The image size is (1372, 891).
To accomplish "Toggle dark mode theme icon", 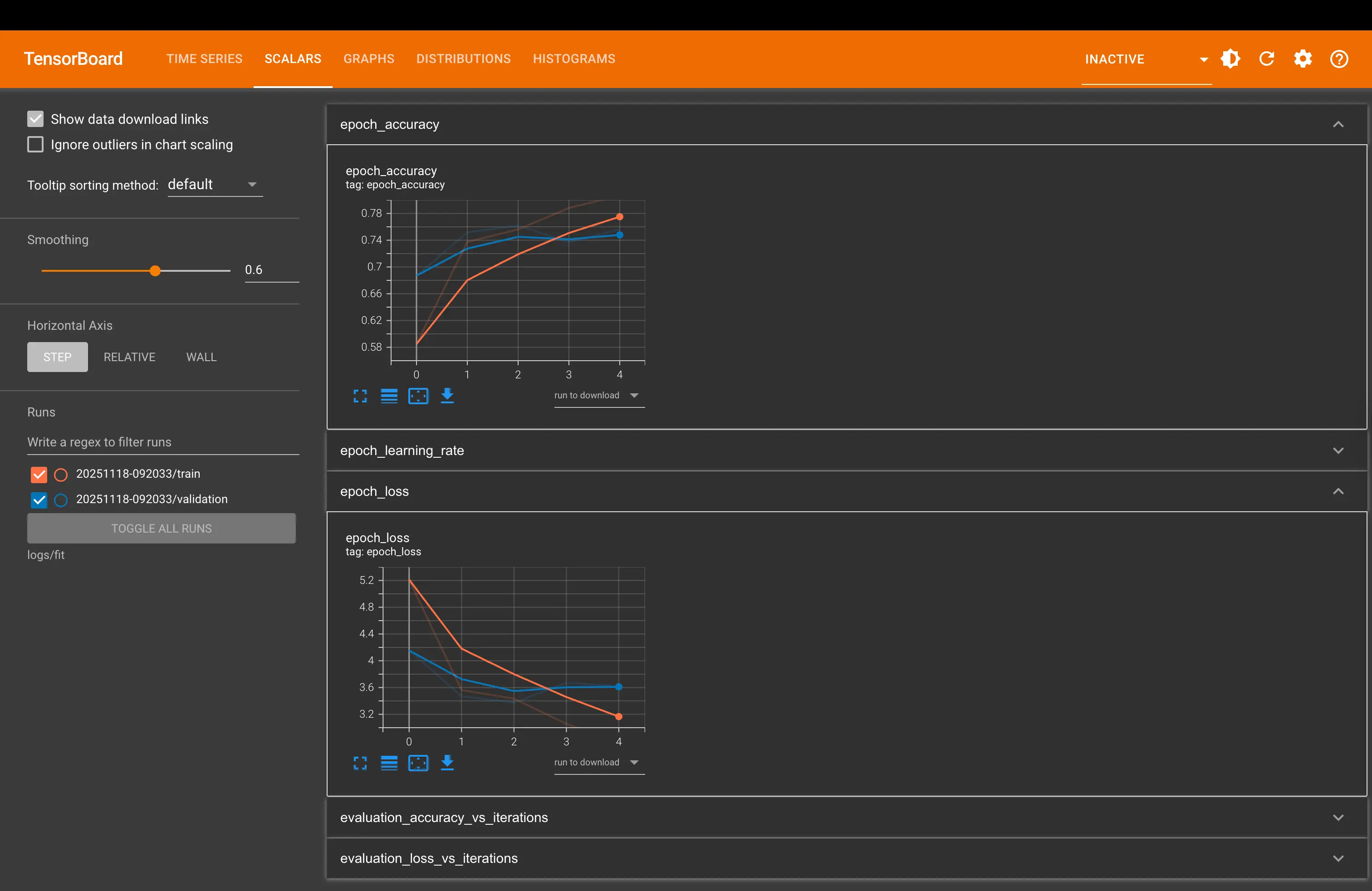I will point(1230,59).
